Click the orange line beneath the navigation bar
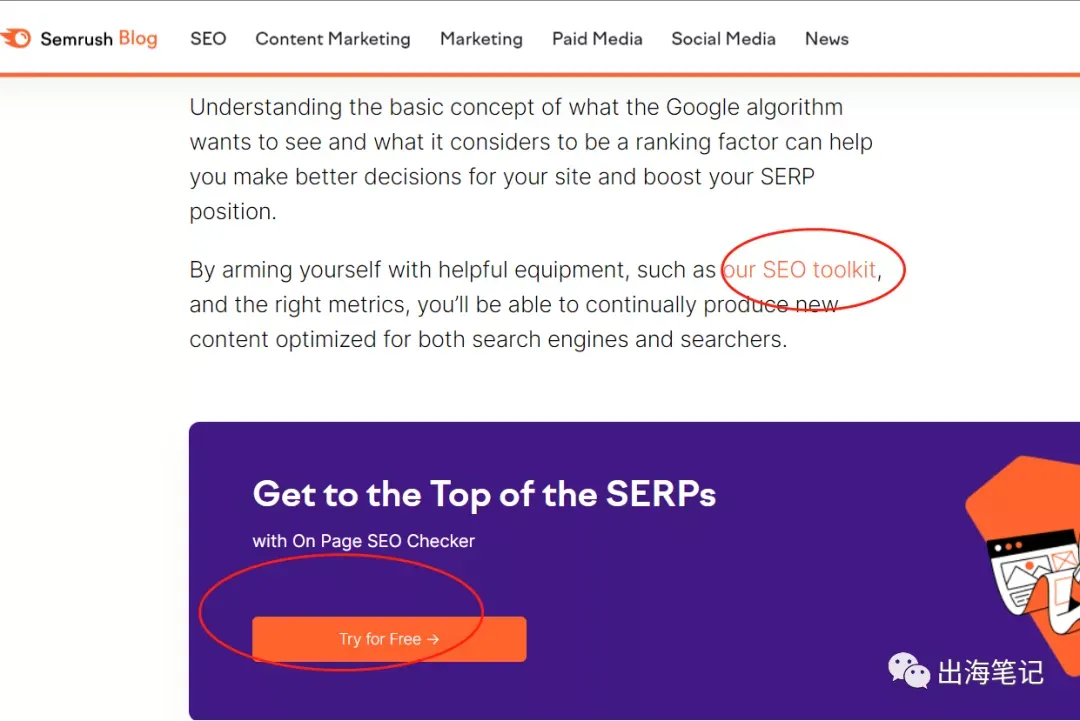The image size is (1080, 721). pos(540,74)
